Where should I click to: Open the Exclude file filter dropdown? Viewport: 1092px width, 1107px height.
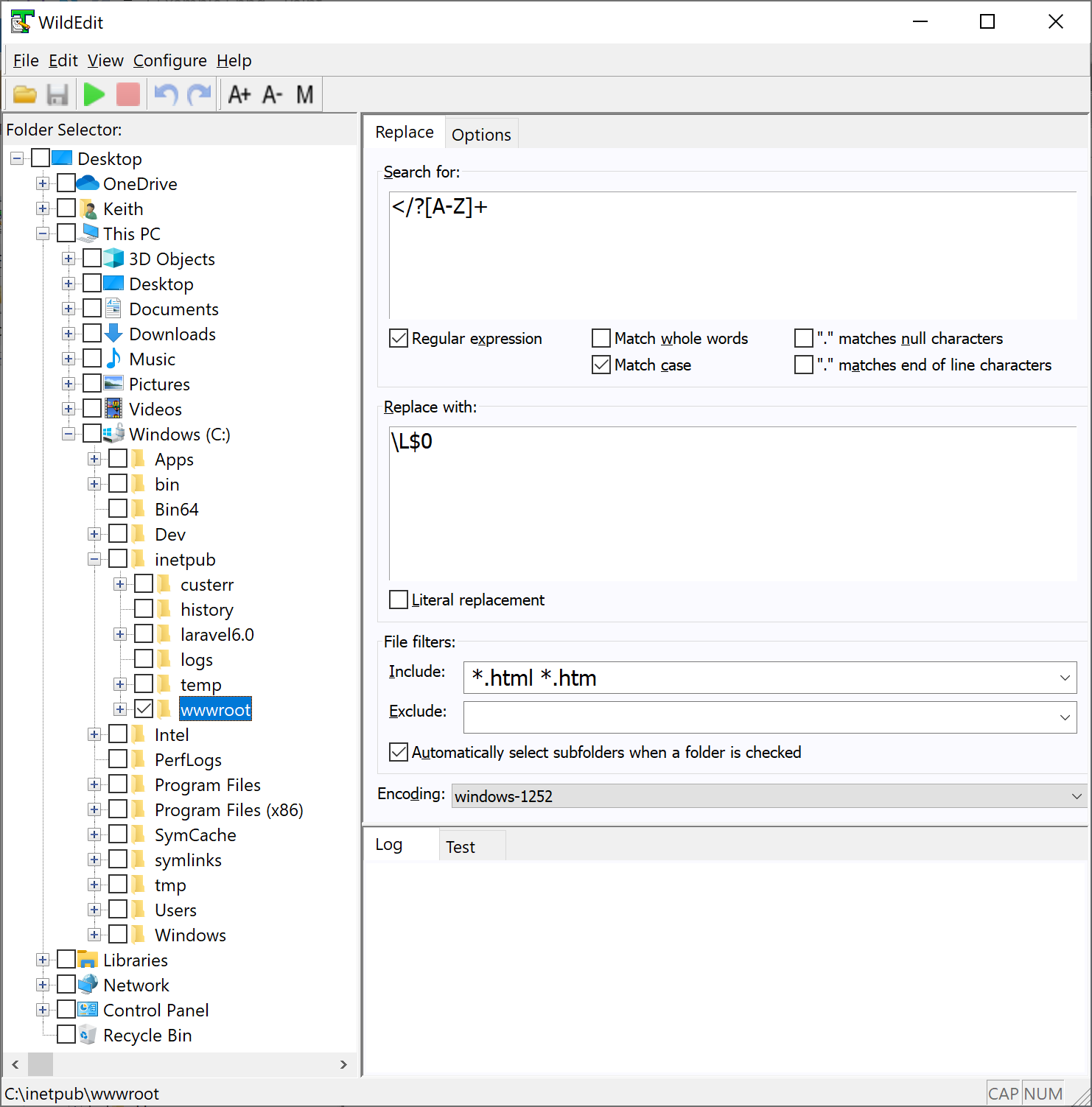pos(1065,717)
